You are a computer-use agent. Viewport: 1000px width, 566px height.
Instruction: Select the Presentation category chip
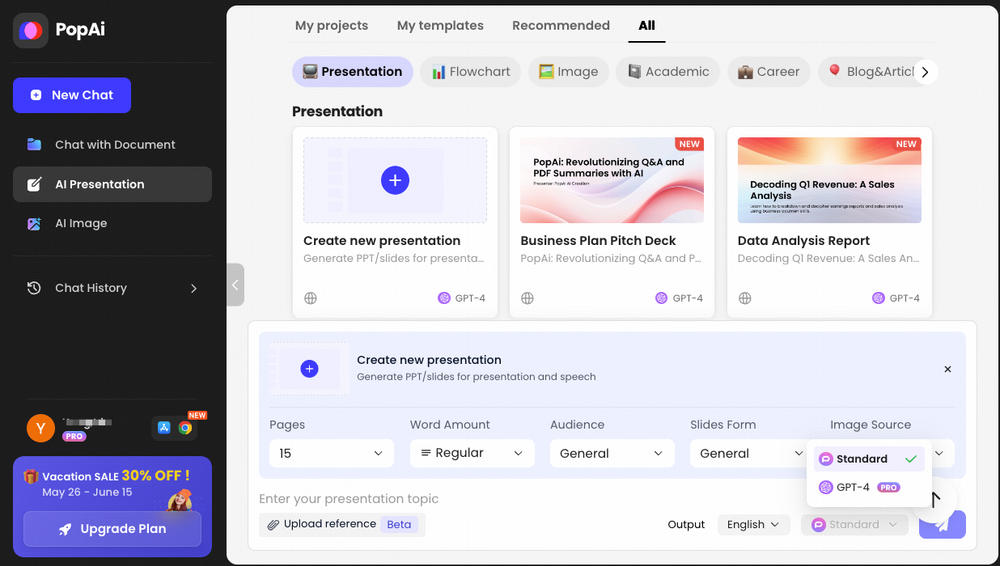[352, 71]
